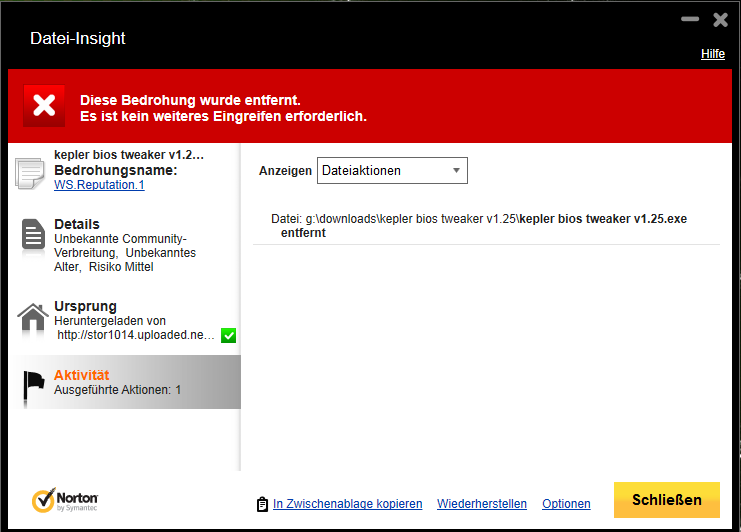Open the Anzeigen Dateiaktionen dropdown

(x=392, y=171)
